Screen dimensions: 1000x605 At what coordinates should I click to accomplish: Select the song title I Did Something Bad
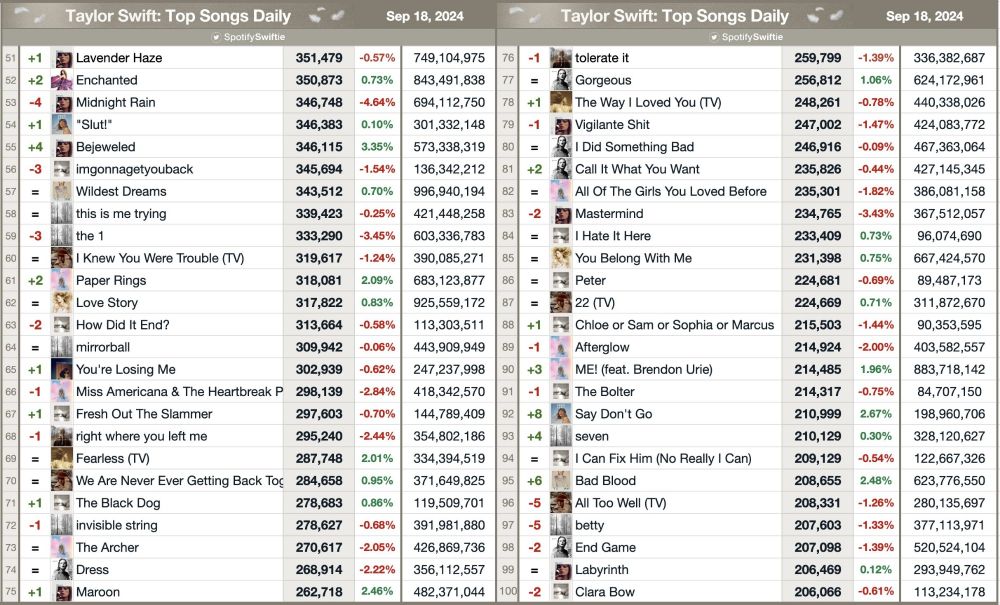pos(635,147)
